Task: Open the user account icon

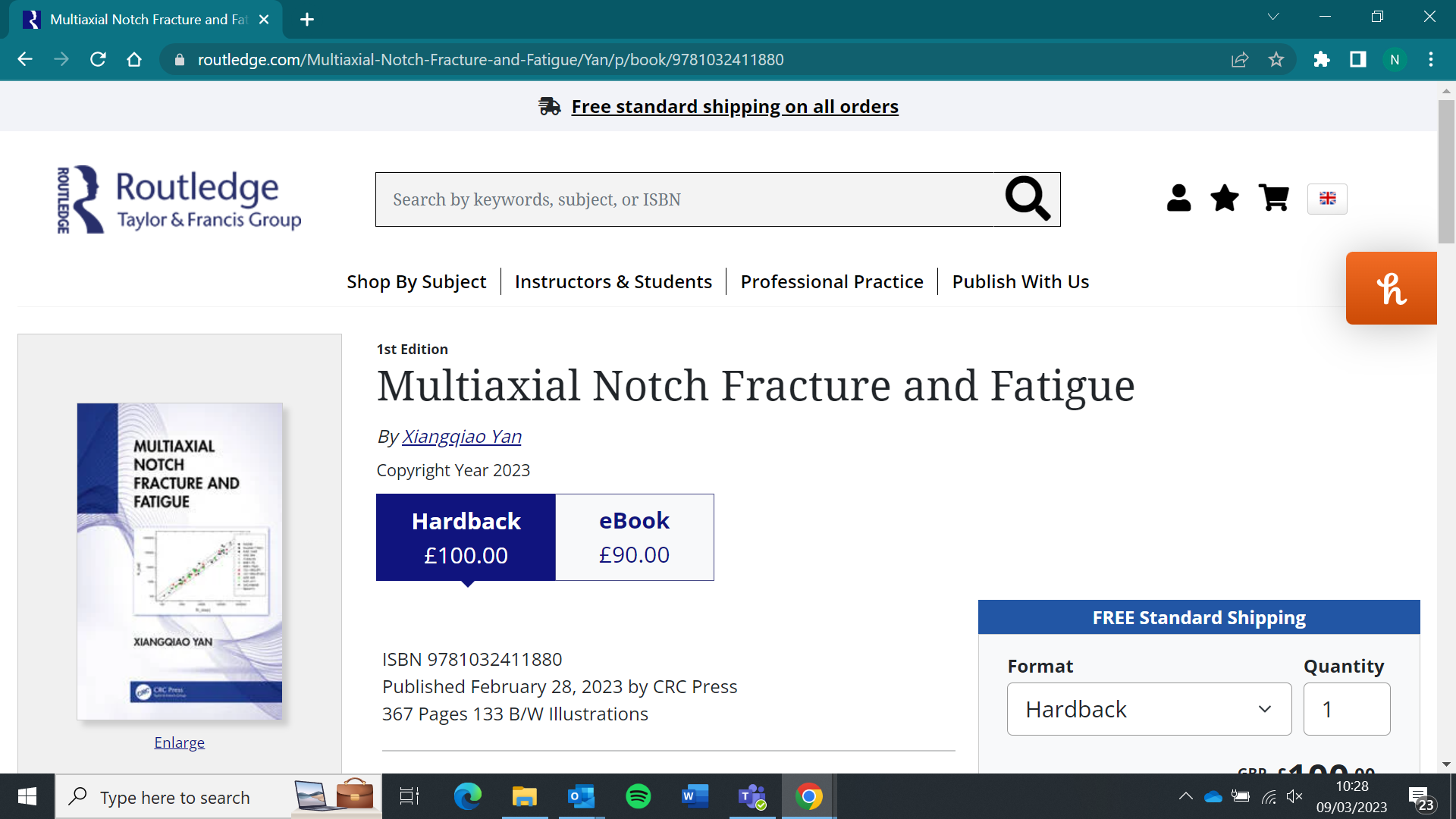Action: pyautogui.click(x=1178, y=199)
